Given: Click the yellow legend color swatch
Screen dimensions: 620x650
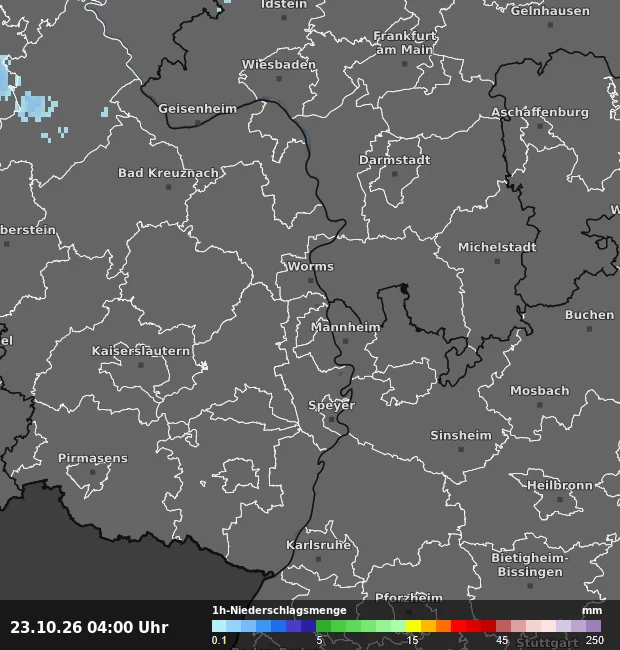Looking at the screenshot, I should point(413,626).
